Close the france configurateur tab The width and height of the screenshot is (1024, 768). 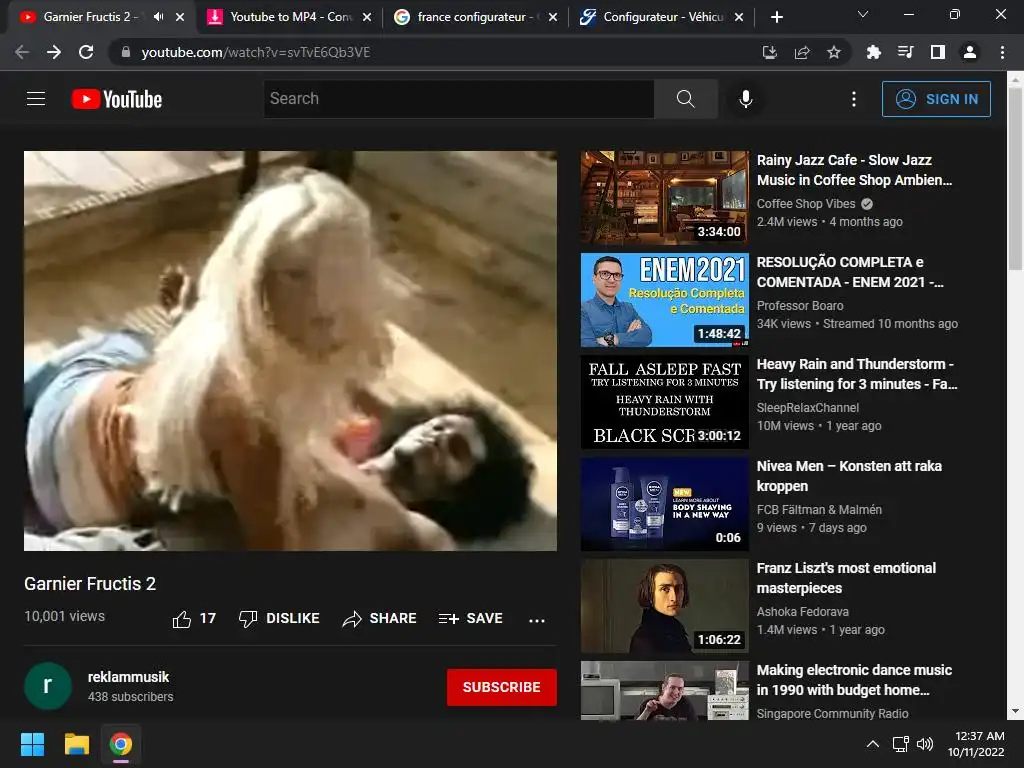[553, 17]
